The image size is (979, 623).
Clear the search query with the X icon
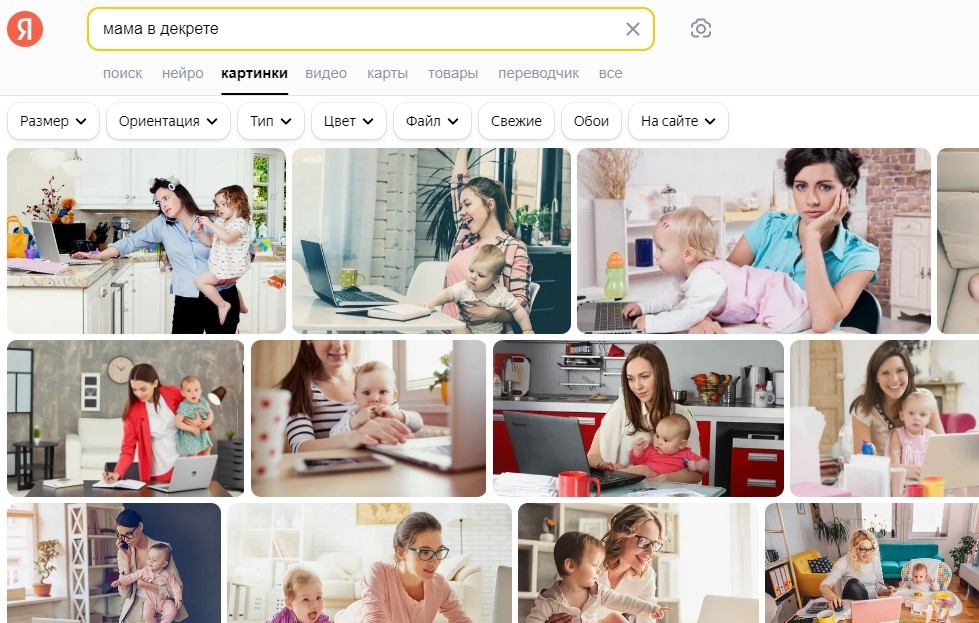[632, 29]
